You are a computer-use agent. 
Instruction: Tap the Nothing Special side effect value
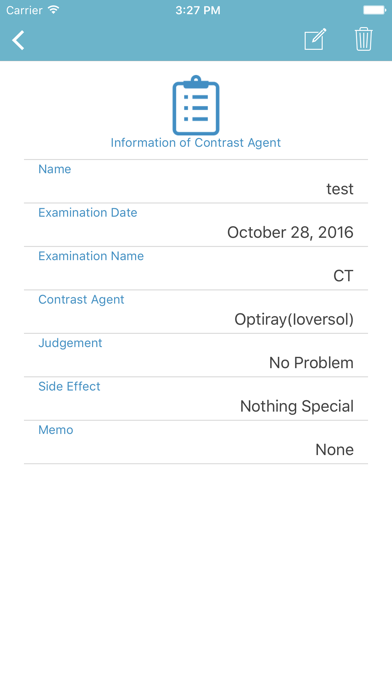click(297, 407)
